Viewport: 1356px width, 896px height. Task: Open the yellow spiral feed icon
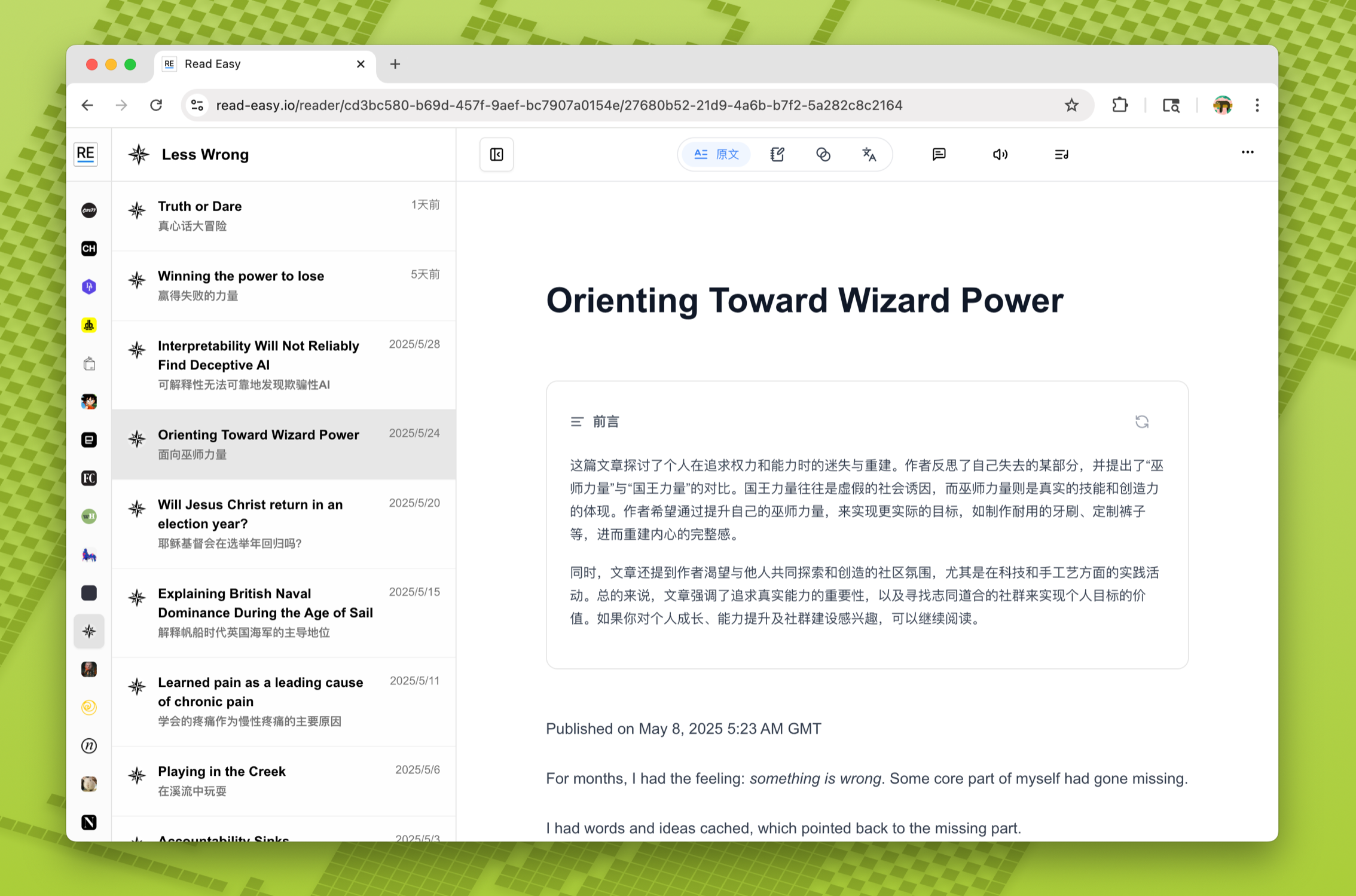(89, 708)
